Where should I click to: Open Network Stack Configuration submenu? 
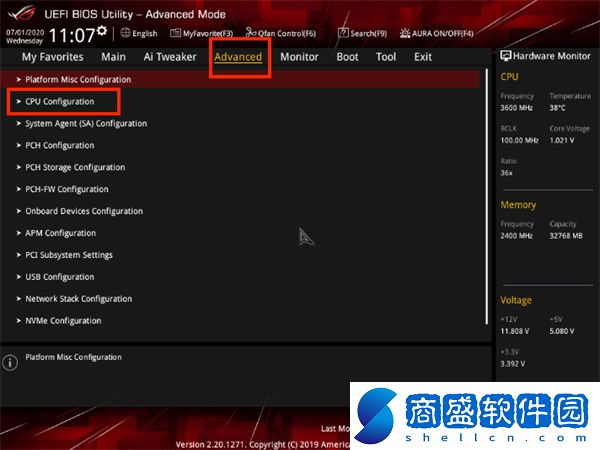tap(78, 299)
